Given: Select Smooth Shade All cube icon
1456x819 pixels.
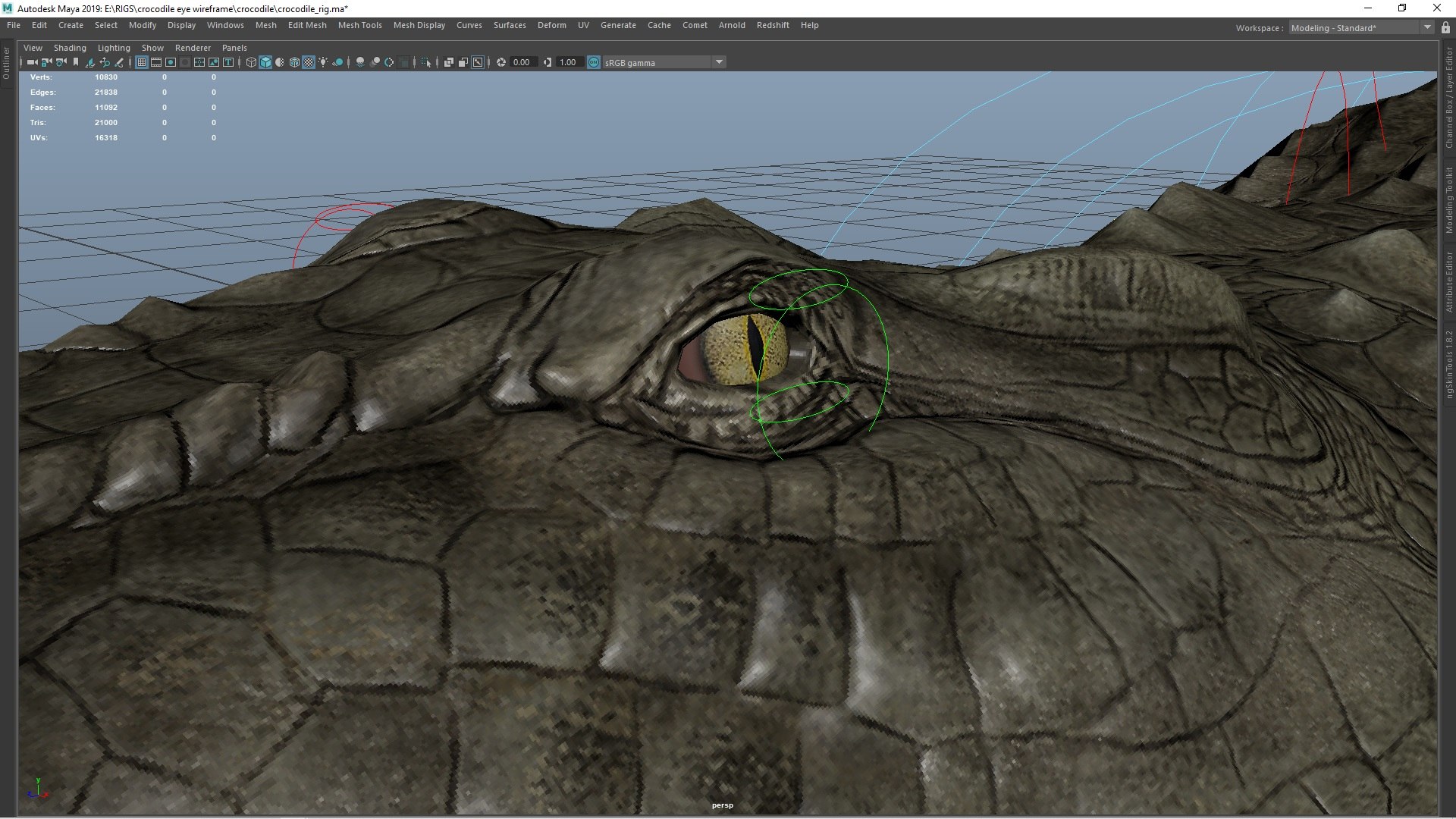Looking at the screenshot, I should (x=265, y=62).
